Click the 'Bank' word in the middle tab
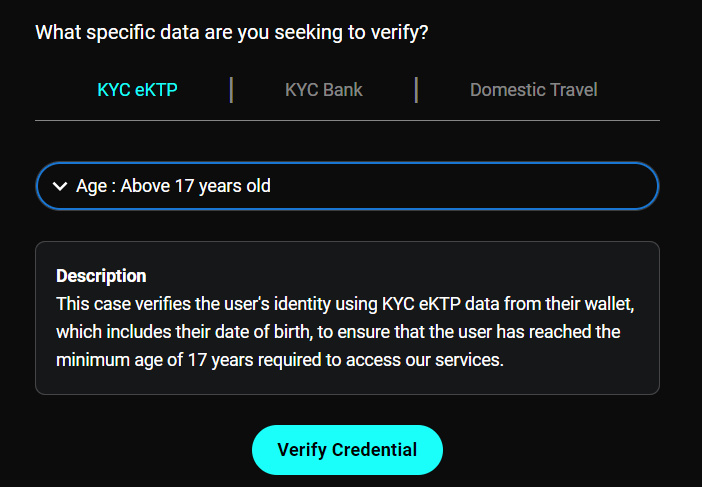 pyautogui.click(x=342, y=90)
